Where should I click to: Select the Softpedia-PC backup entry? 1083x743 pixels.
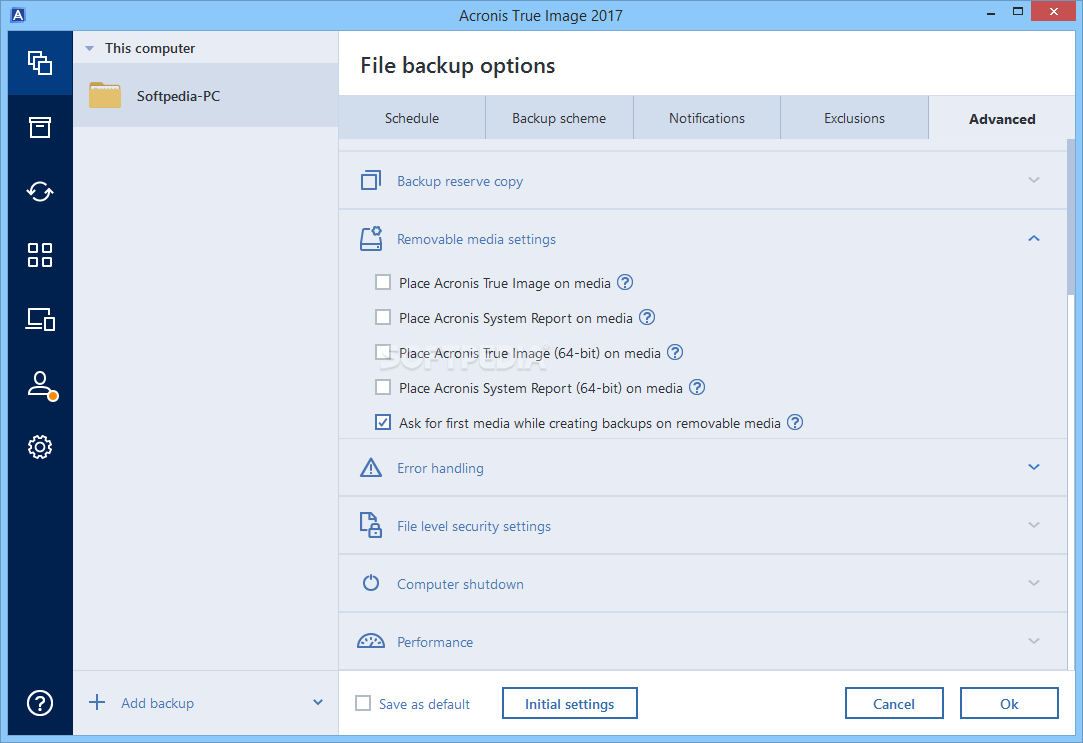point(205,95)
